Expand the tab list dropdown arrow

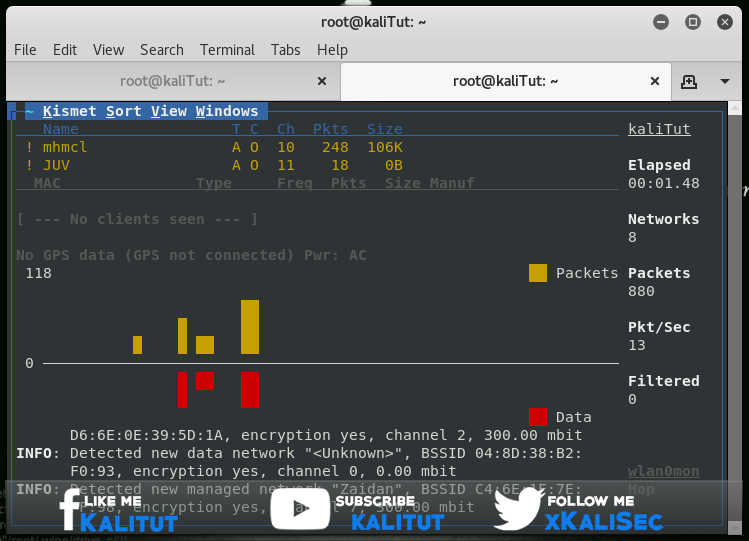(725, 81)
